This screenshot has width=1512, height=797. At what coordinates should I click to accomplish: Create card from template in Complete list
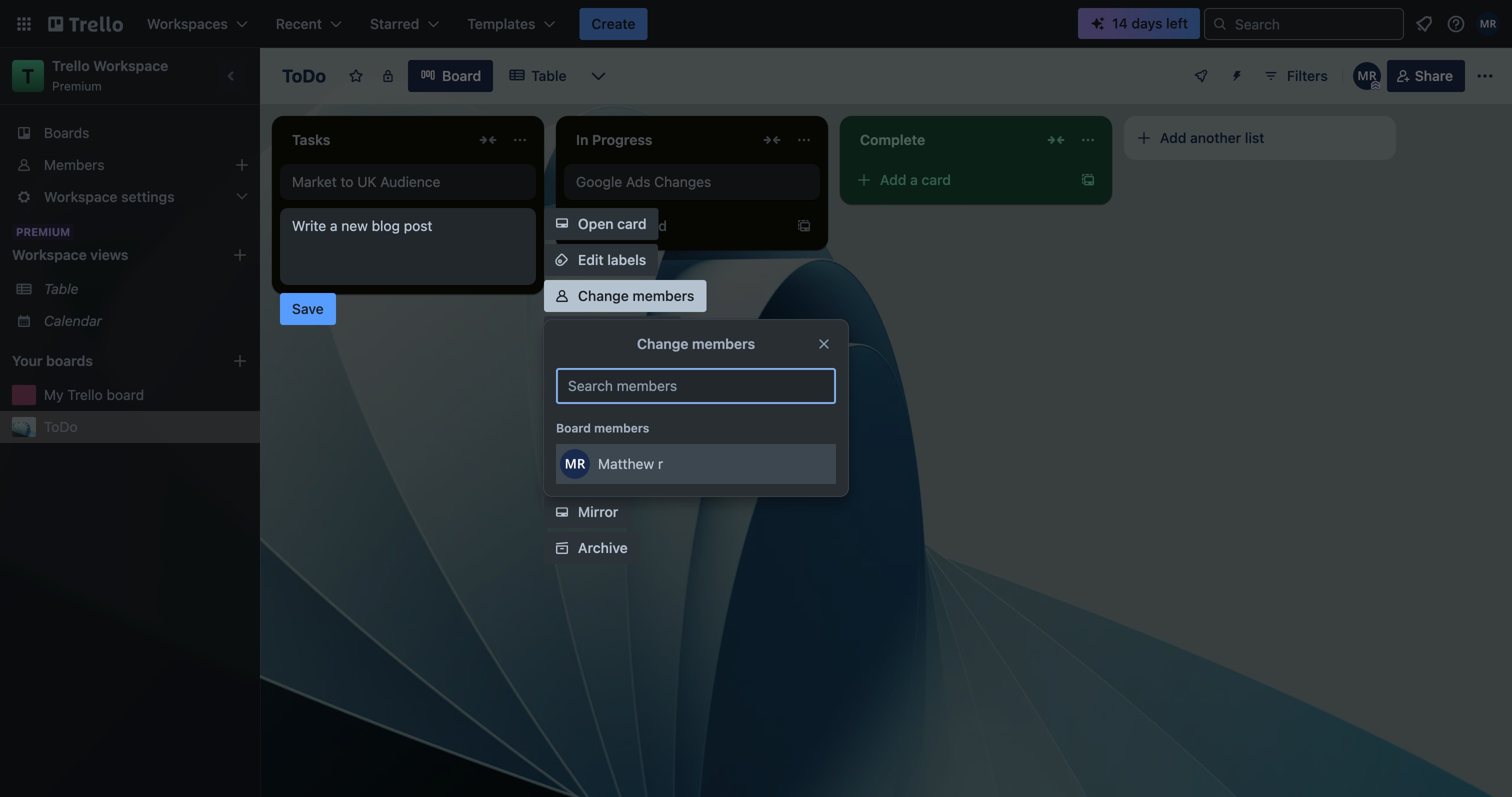[x=1087, y=179]
